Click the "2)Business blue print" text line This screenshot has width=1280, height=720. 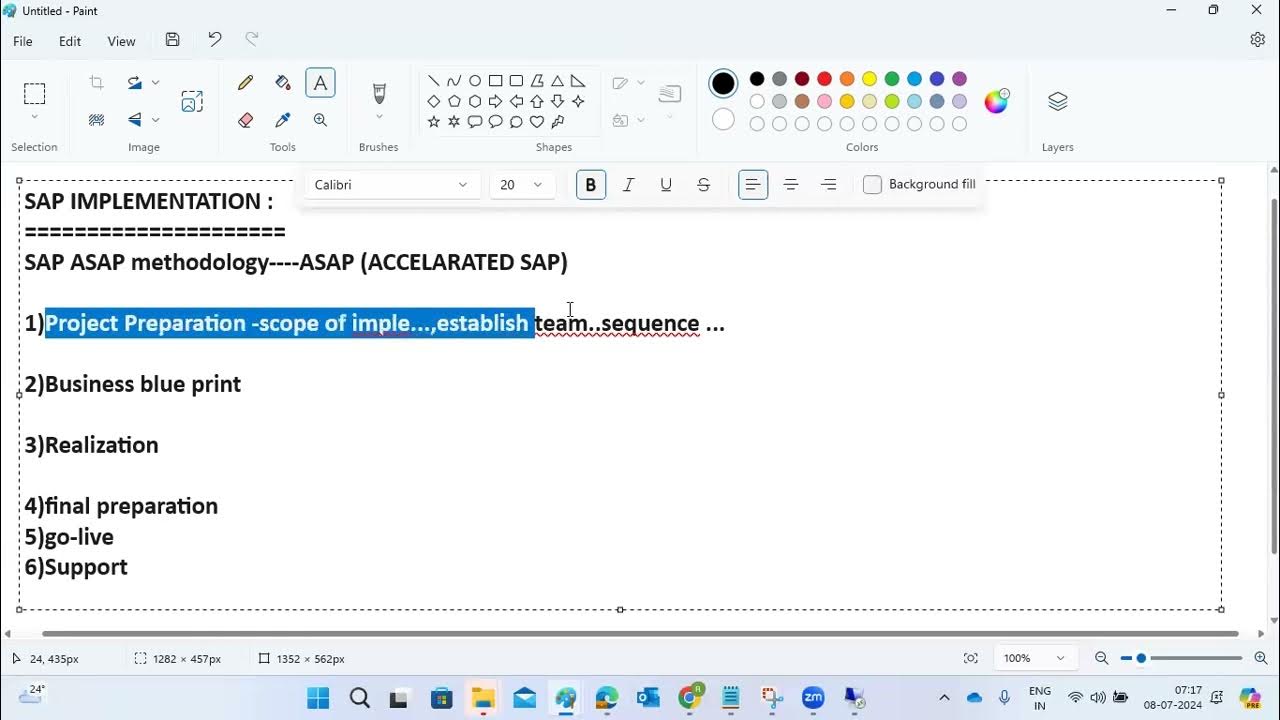[133, 384]
